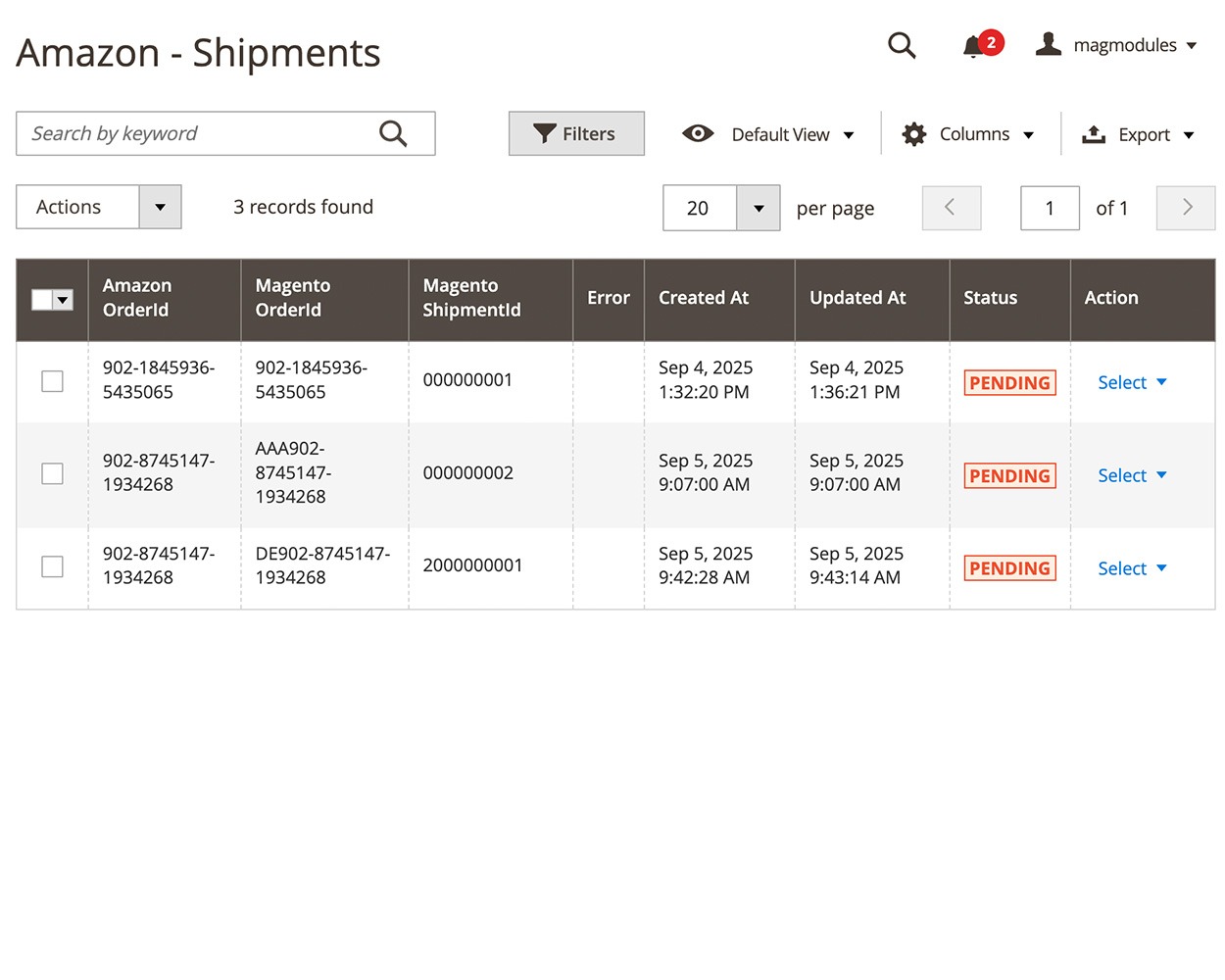Focus the Search by keyword field

coord(196,134)
